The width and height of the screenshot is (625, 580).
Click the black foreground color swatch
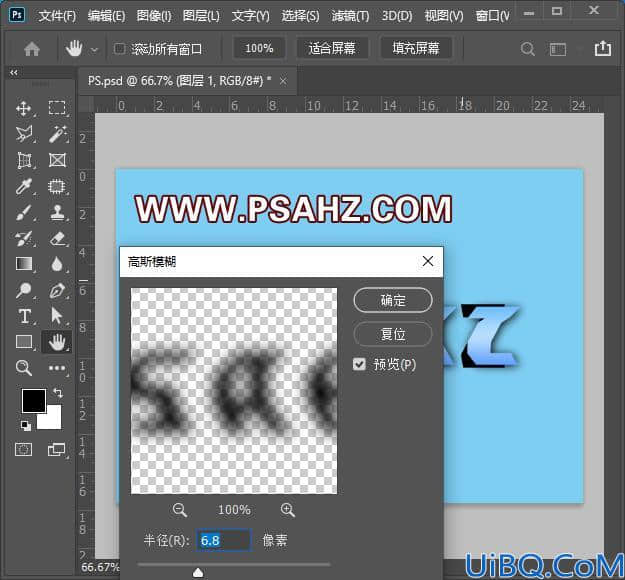33,401
